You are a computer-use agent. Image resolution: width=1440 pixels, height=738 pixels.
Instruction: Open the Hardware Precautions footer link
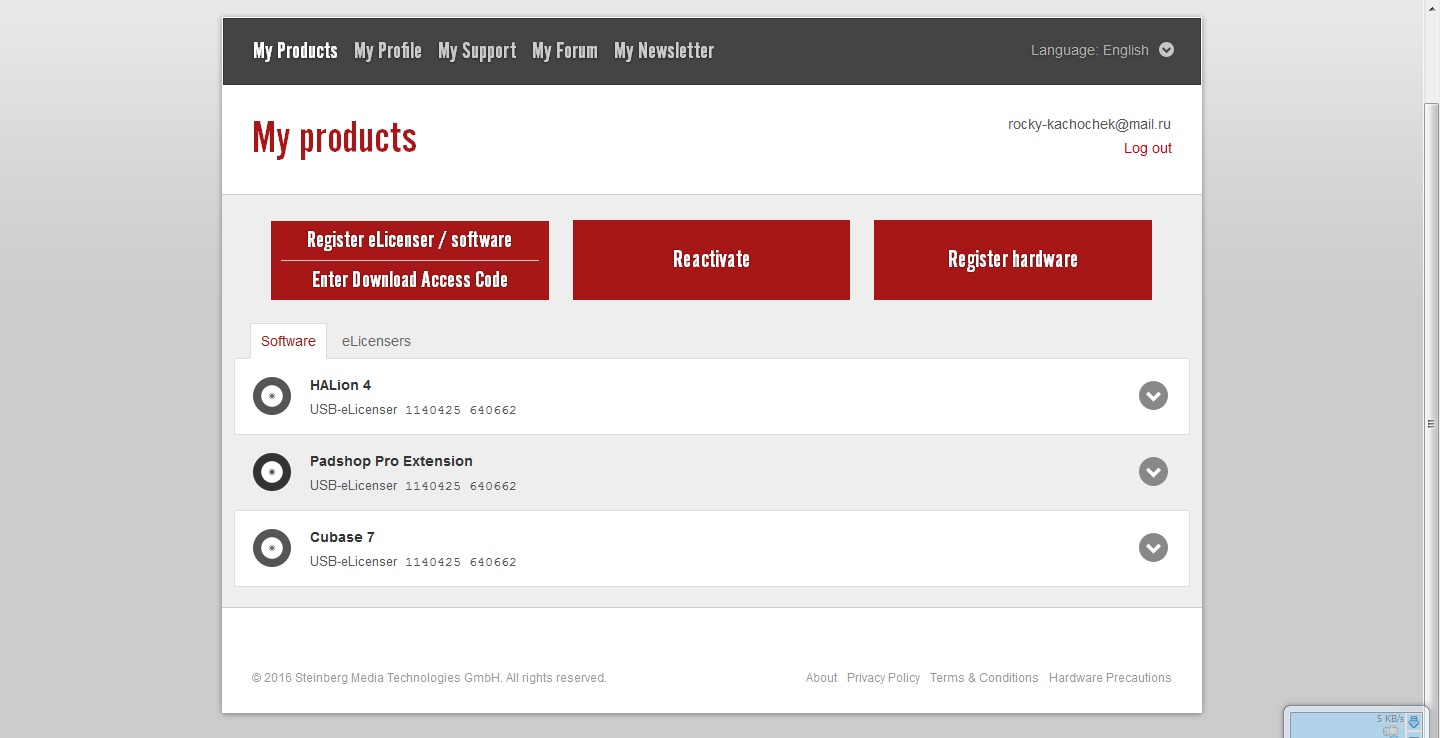pyautogui.click(x=1110, y=678)
